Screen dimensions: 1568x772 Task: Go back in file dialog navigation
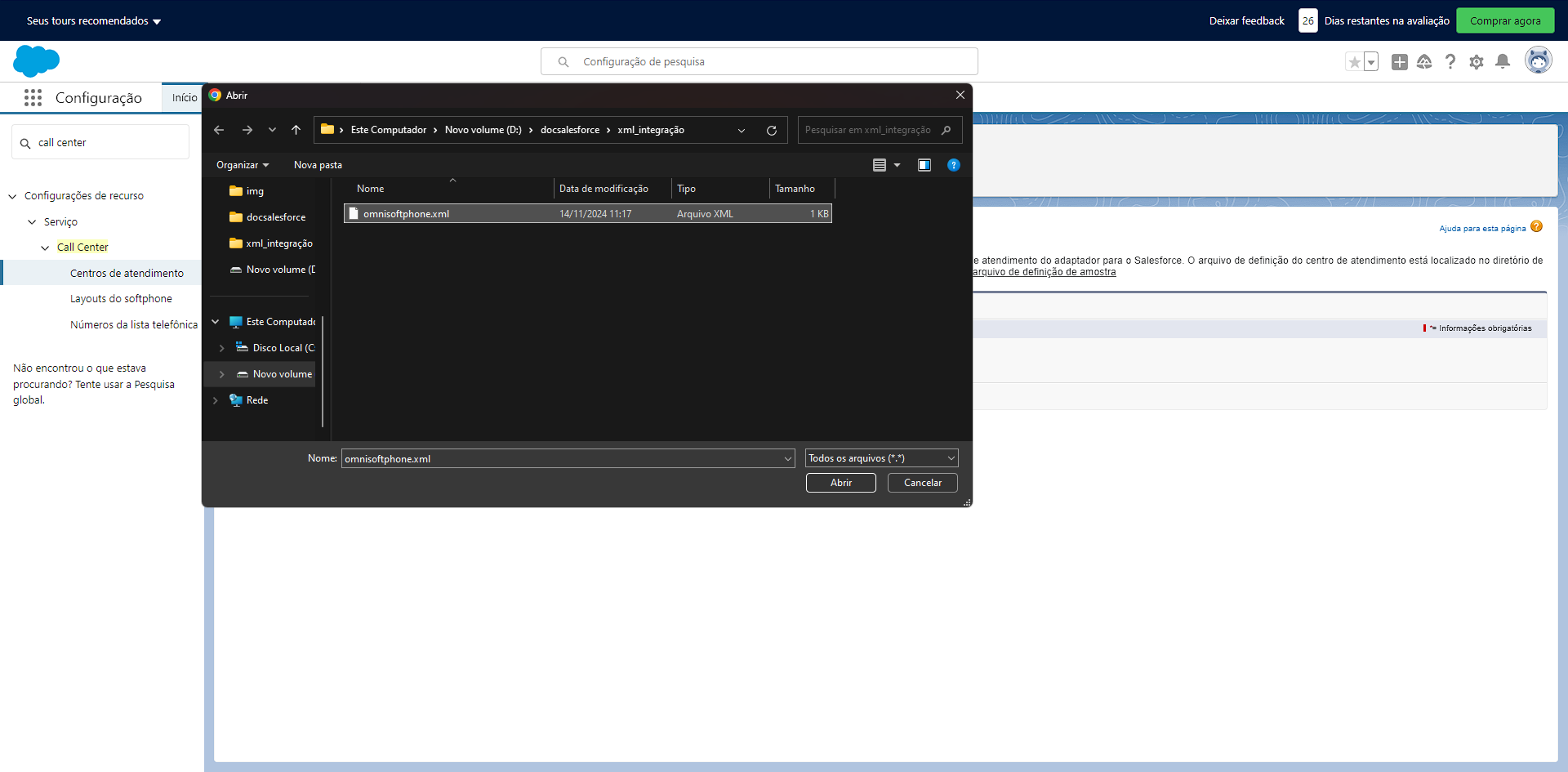pyautogui.click(x=219, y=130)
